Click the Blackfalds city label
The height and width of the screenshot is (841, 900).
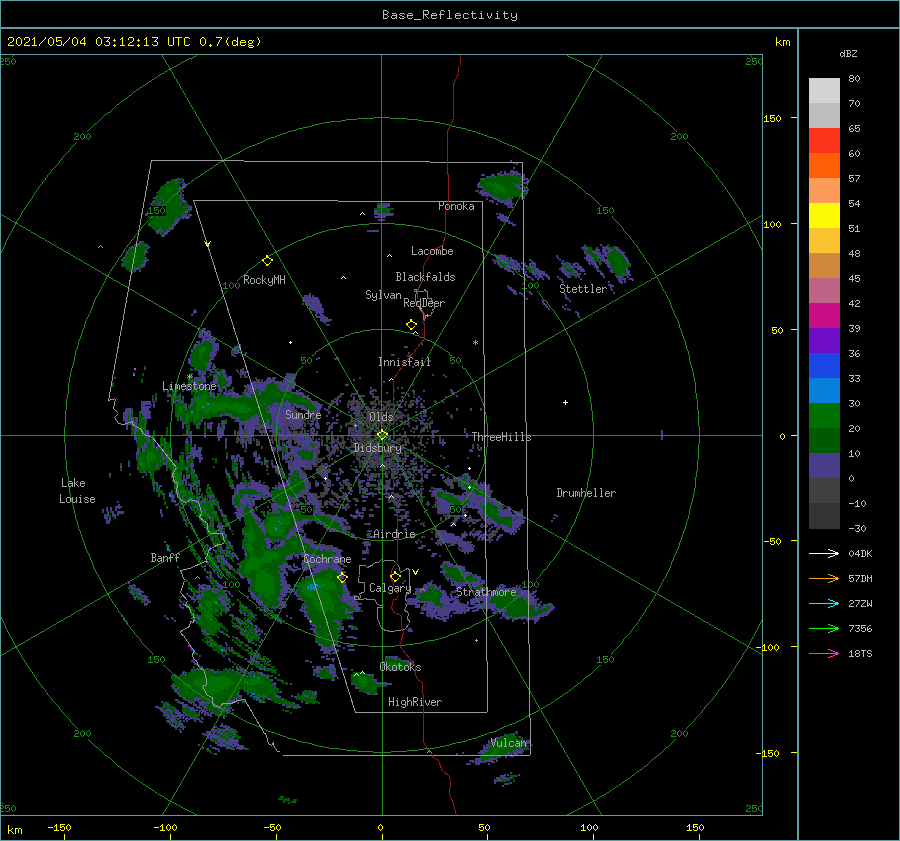(425, 277)
